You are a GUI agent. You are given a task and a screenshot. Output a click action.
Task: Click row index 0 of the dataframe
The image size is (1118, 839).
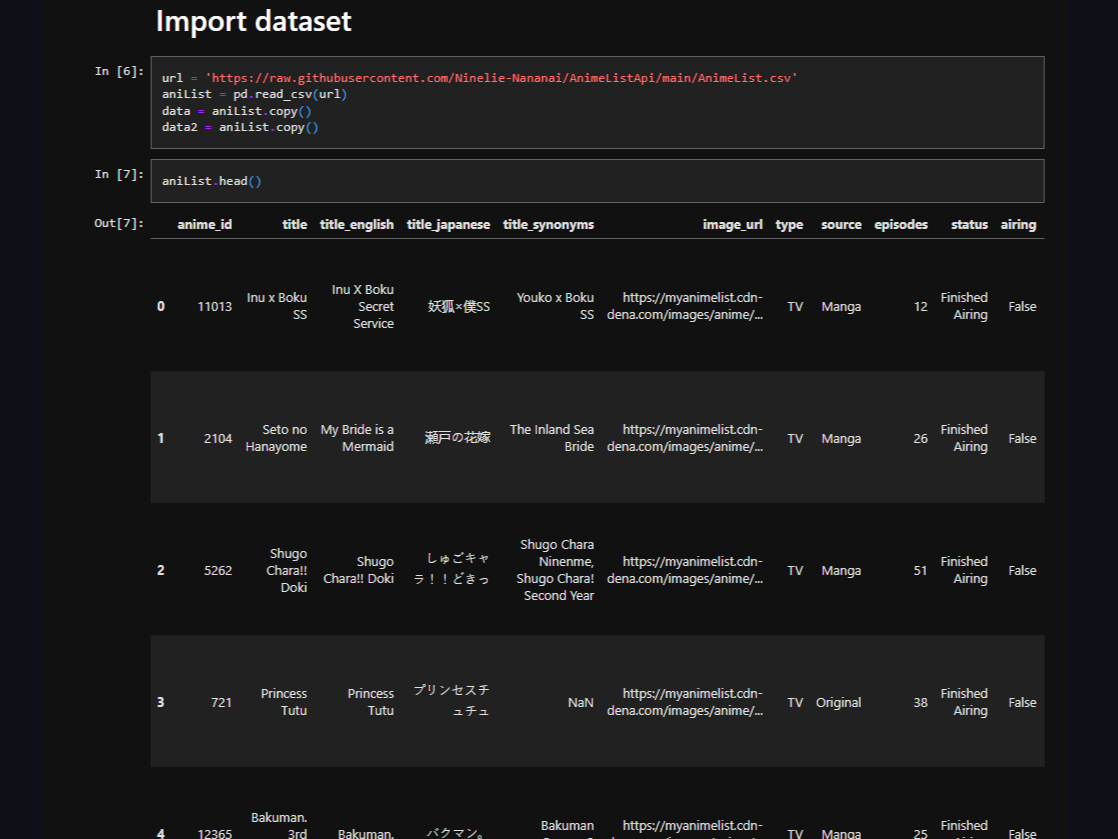click(x=160, y=307)
